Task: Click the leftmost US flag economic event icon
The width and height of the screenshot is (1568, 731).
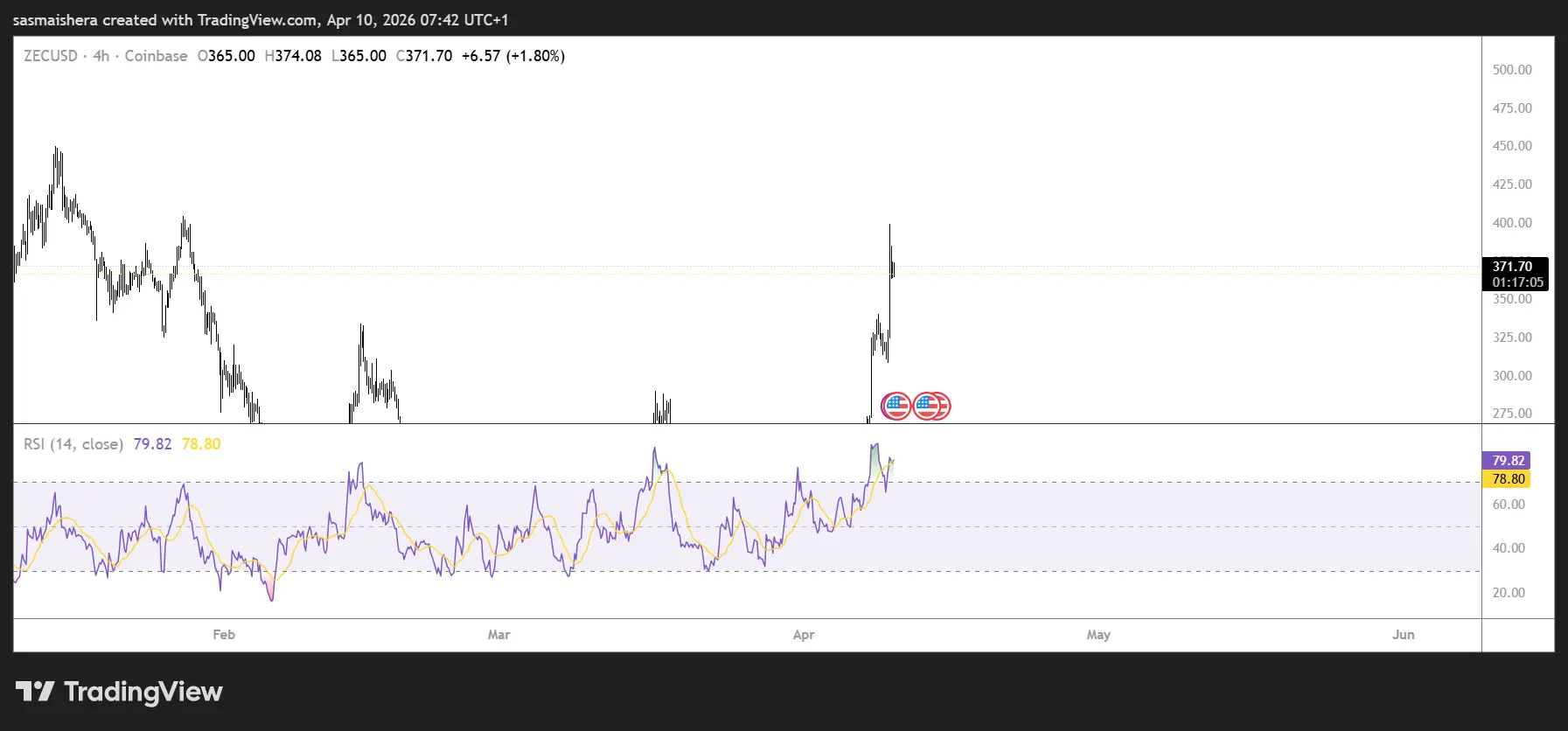Action: [x=896, y=406]
